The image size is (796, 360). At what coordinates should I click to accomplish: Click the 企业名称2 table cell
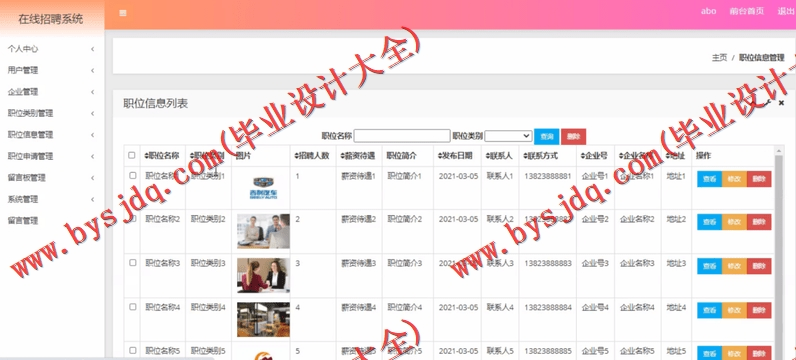pos(637,219)
